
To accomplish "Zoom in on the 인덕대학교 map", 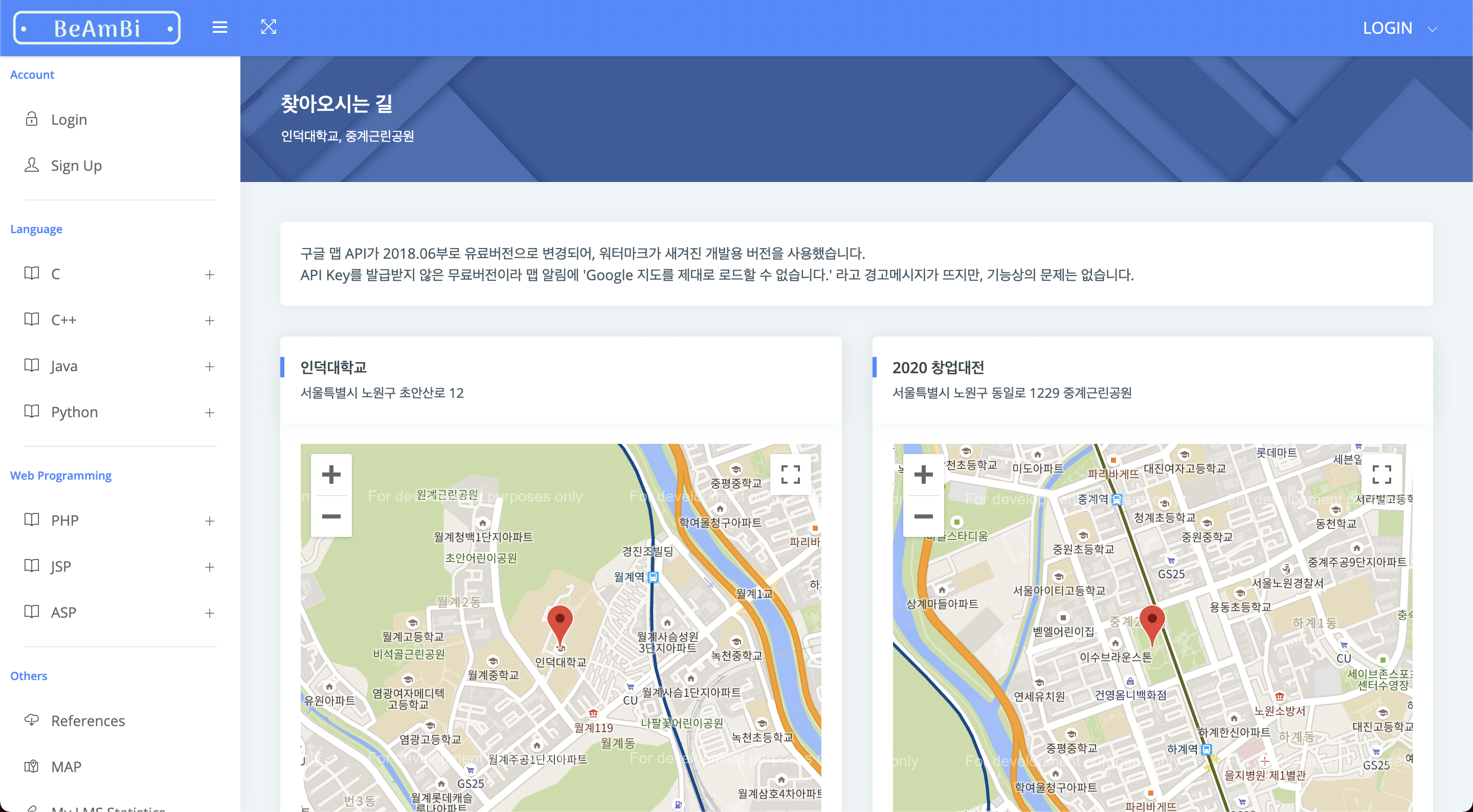I will coord(331,475).
